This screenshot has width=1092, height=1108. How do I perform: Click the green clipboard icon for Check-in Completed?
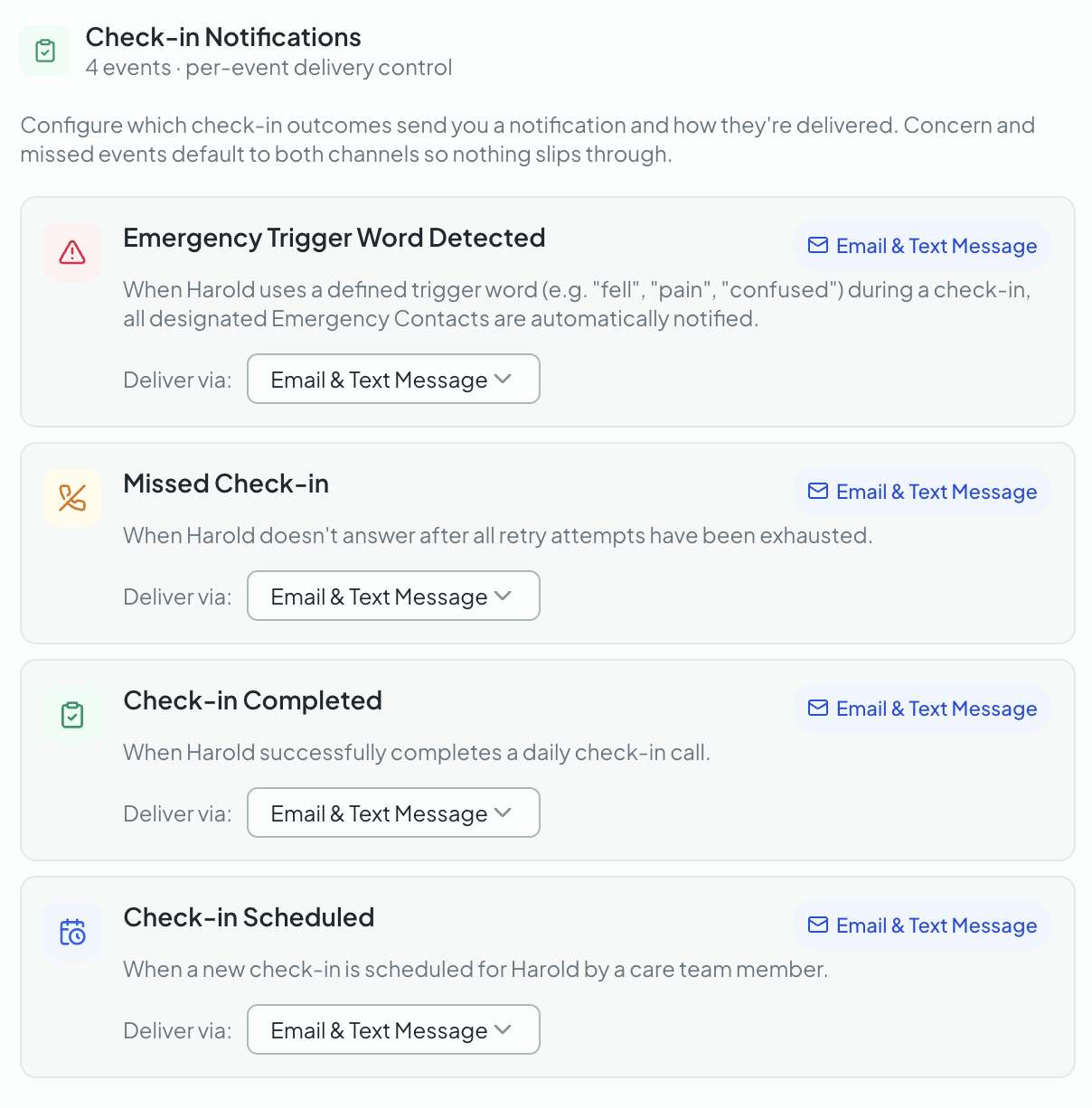[x=71, y=715]
